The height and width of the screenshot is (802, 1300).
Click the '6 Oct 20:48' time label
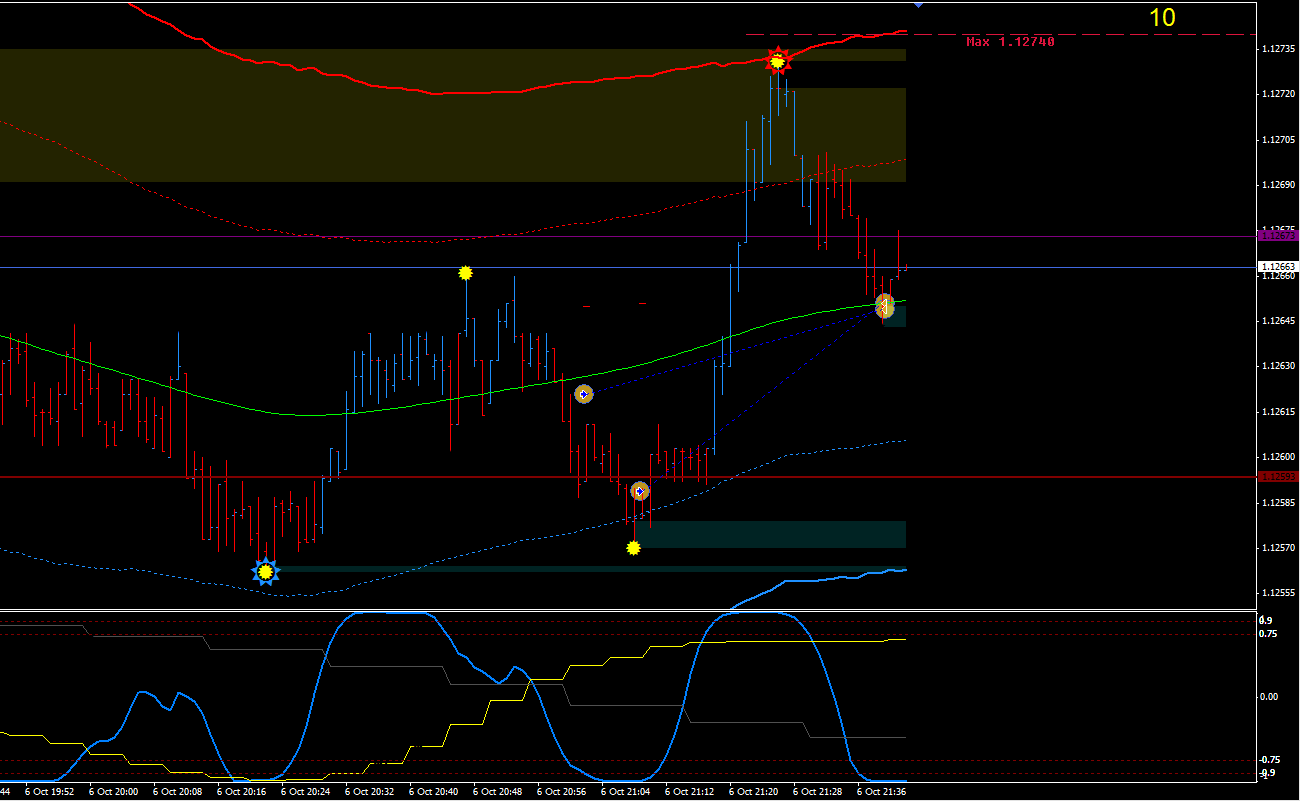pos(497,791)
